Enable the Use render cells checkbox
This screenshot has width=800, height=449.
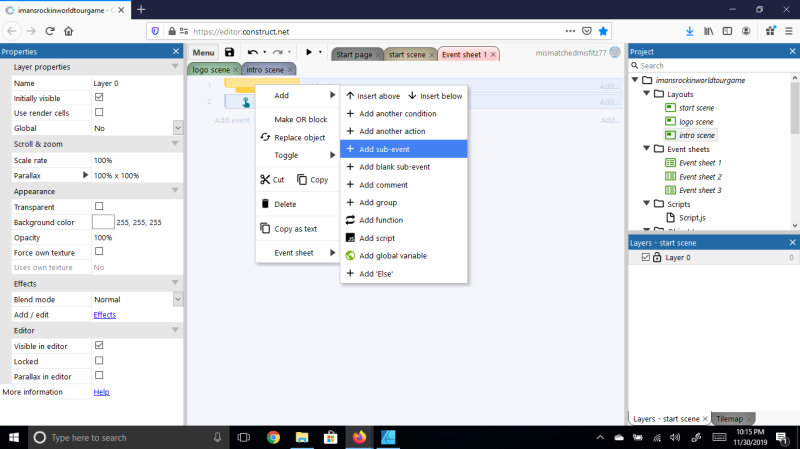tap(99, 112)
